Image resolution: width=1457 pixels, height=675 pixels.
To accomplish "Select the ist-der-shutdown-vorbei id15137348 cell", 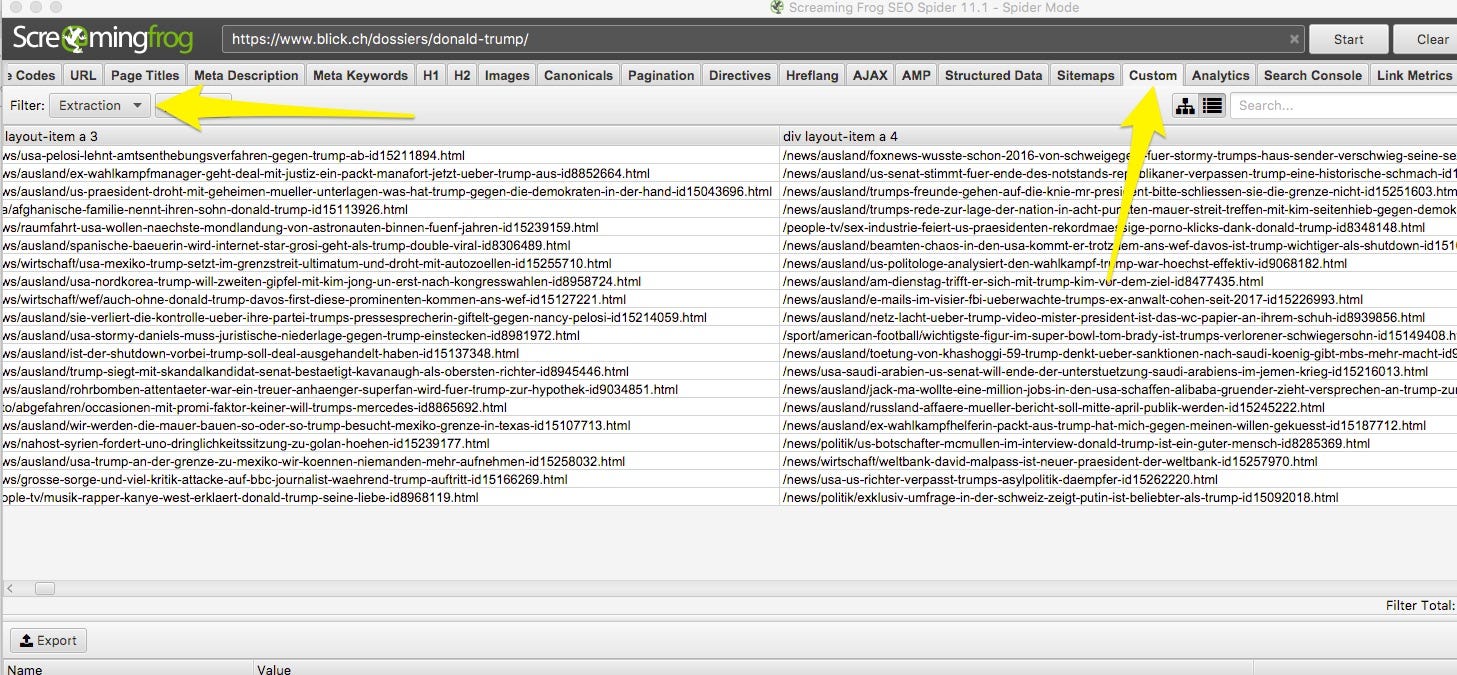I will click(391, 353).
